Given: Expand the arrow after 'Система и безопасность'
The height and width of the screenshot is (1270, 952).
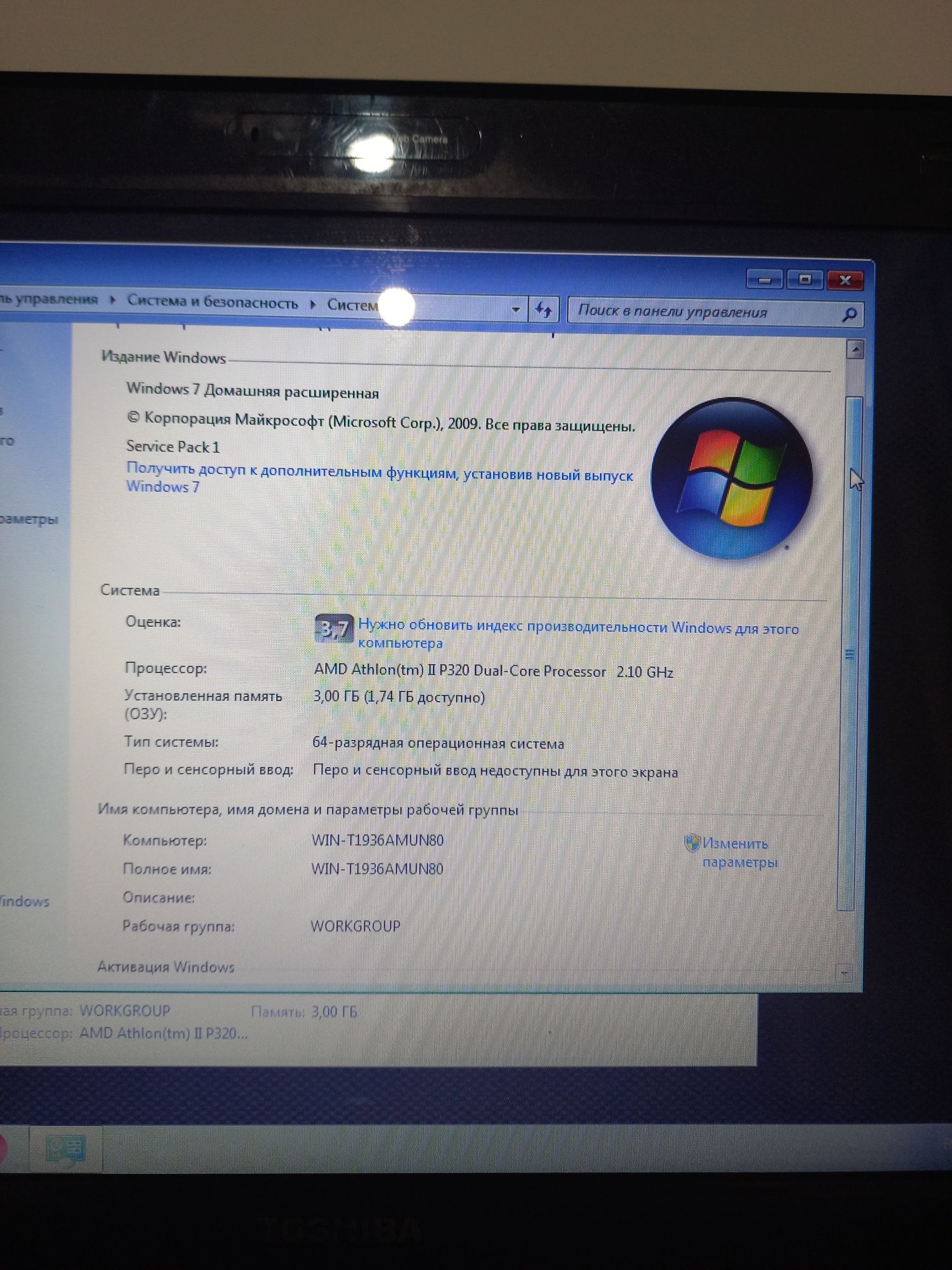Looking at the screenshot, I should [313, 304].
